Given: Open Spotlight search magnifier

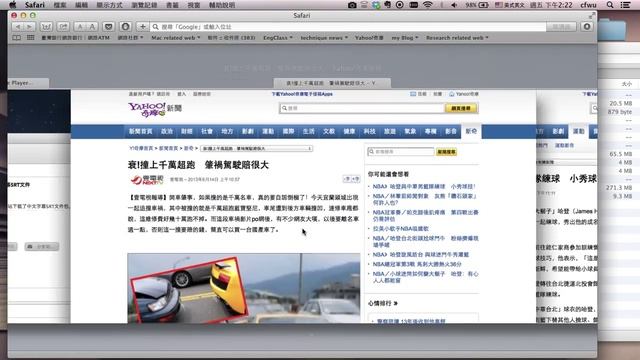Looking at the screenshot, I should pos(610,5).
